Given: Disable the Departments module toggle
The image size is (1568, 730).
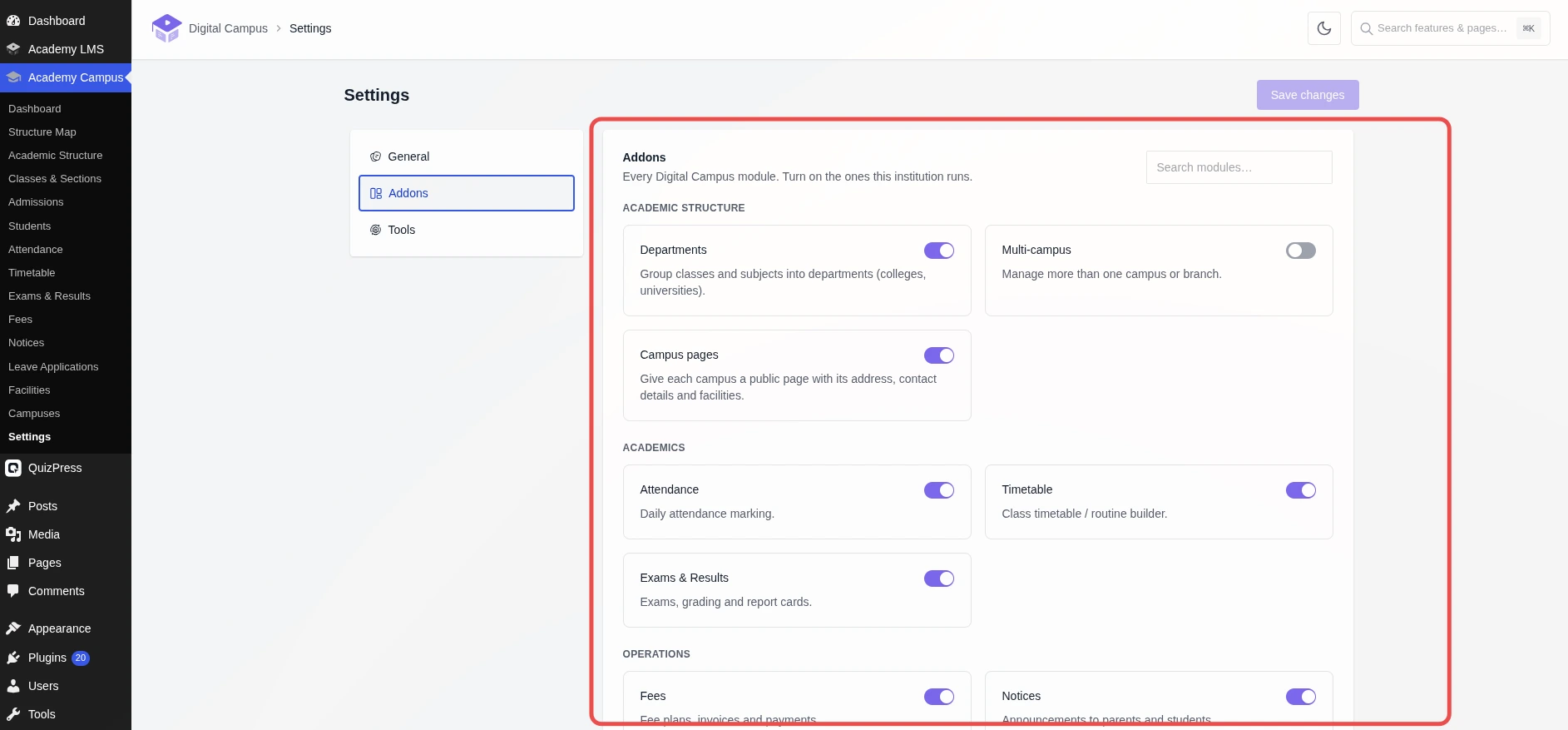Looking at the screenshot, I should 939,251.
